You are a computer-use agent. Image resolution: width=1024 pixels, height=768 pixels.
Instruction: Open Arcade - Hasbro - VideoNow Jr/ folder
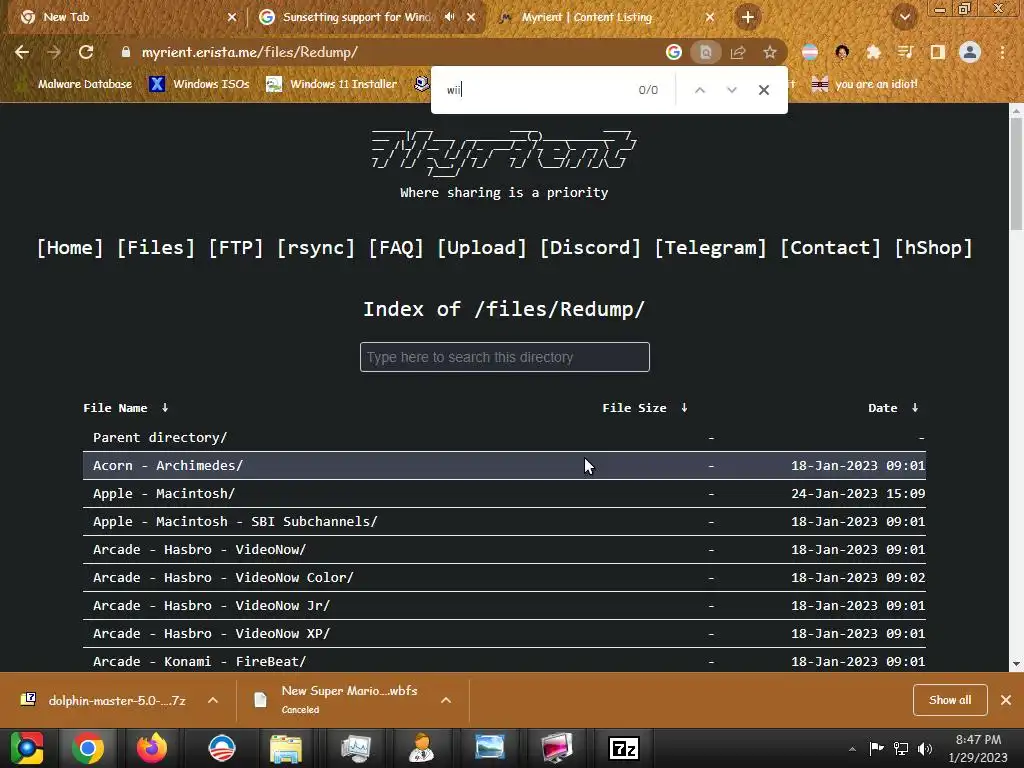point(212,606)
